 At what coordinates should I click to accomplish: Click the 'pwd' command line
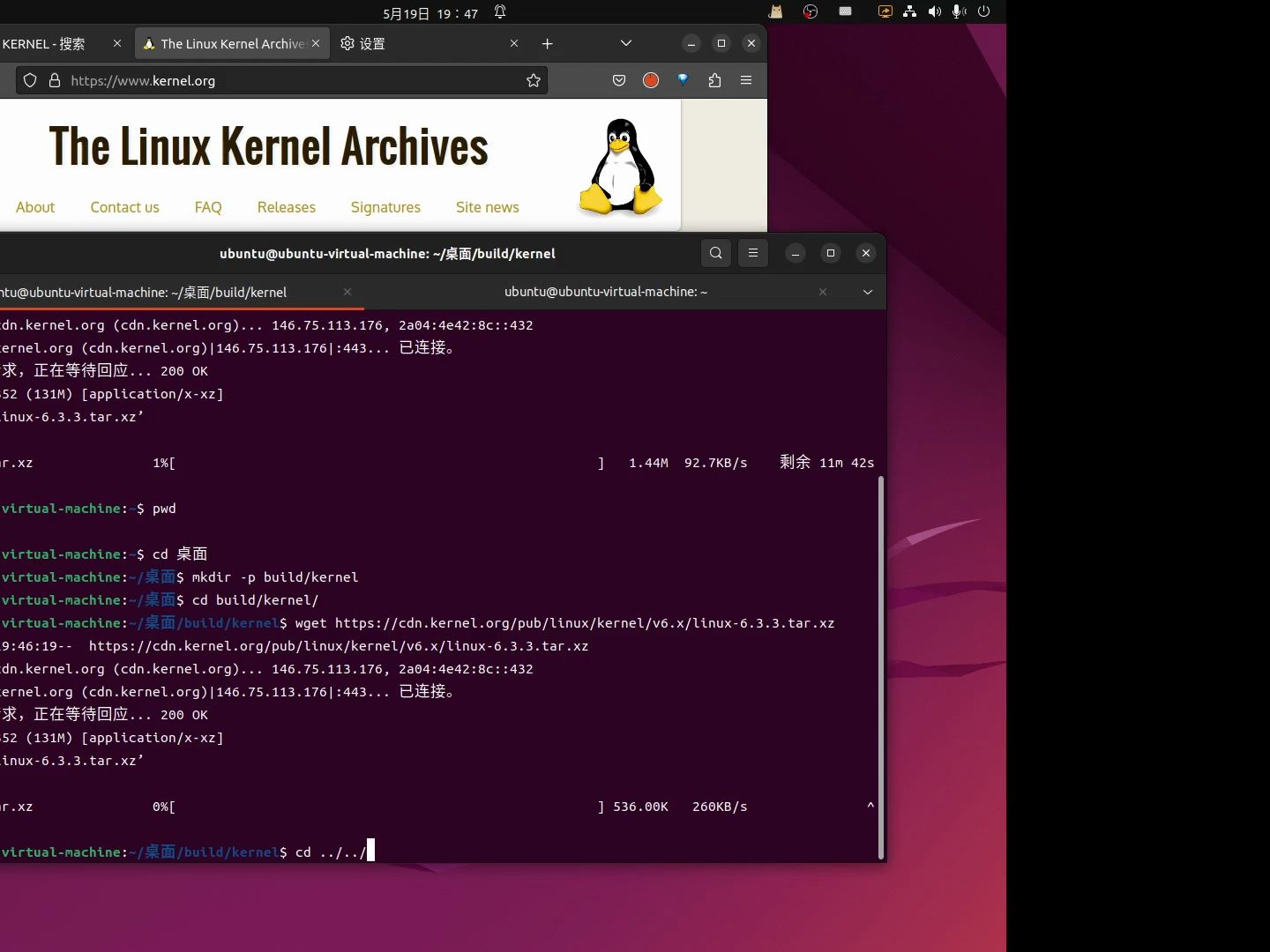[88, 509]
